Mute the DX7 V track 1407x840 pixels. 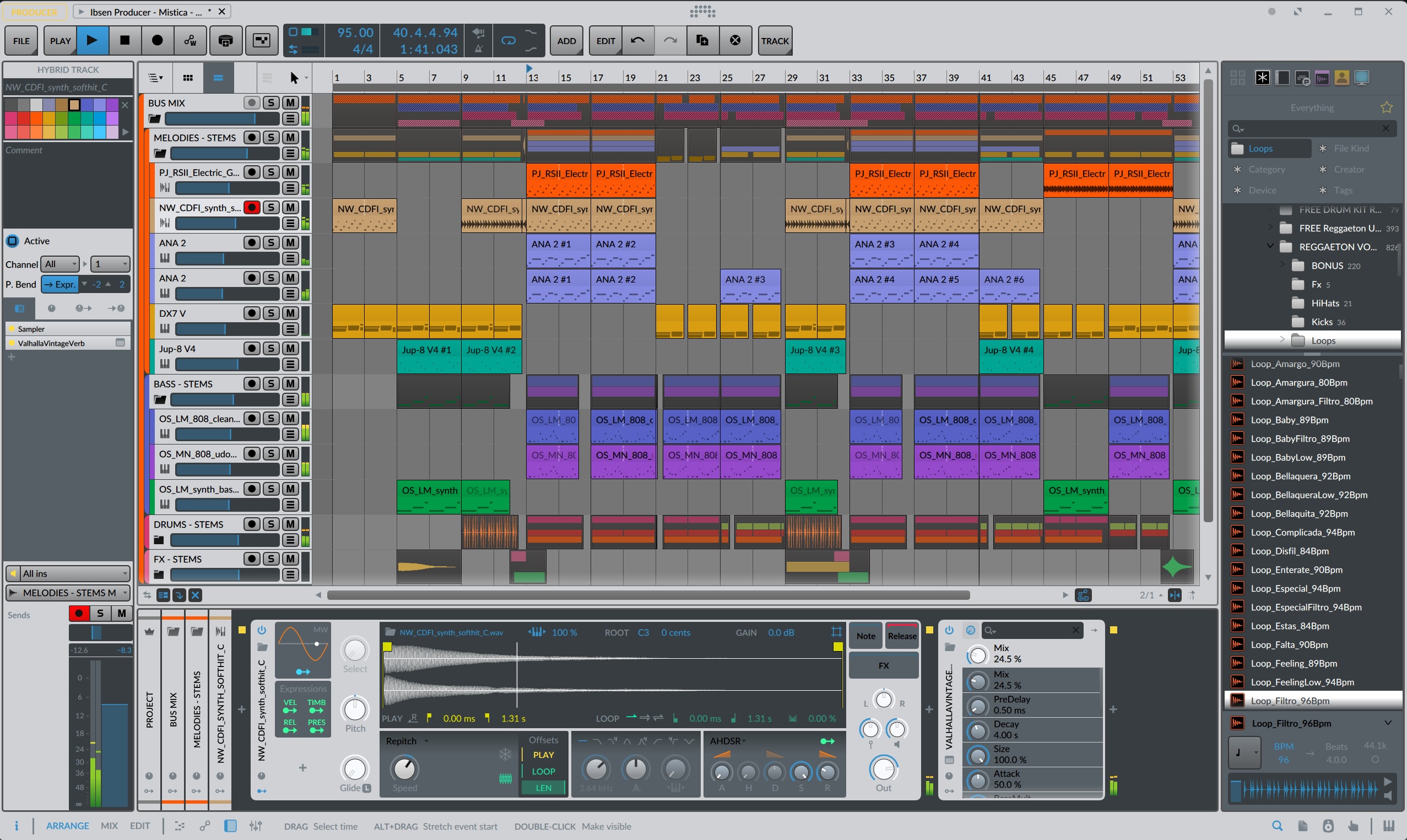point(290,313)
